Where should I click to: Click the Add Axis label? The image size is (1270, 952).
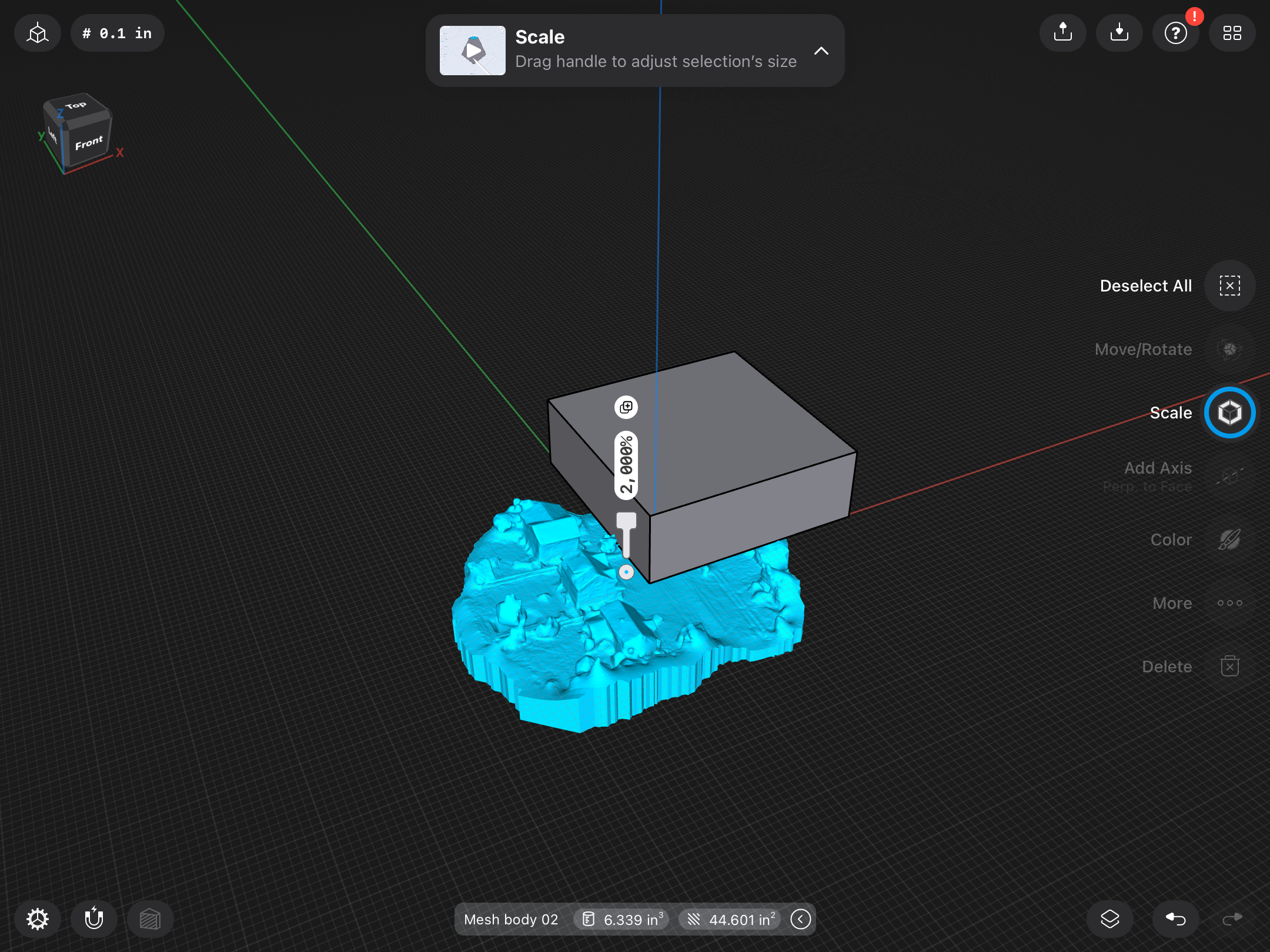tap(1158, 468)
